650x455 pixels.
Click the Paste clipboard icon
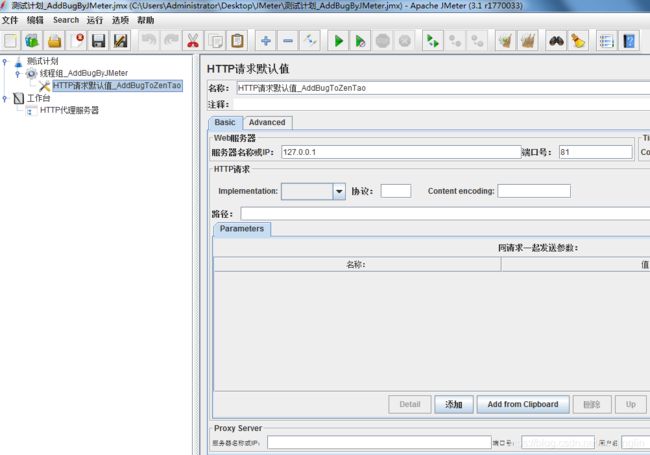tap(237, 41)
